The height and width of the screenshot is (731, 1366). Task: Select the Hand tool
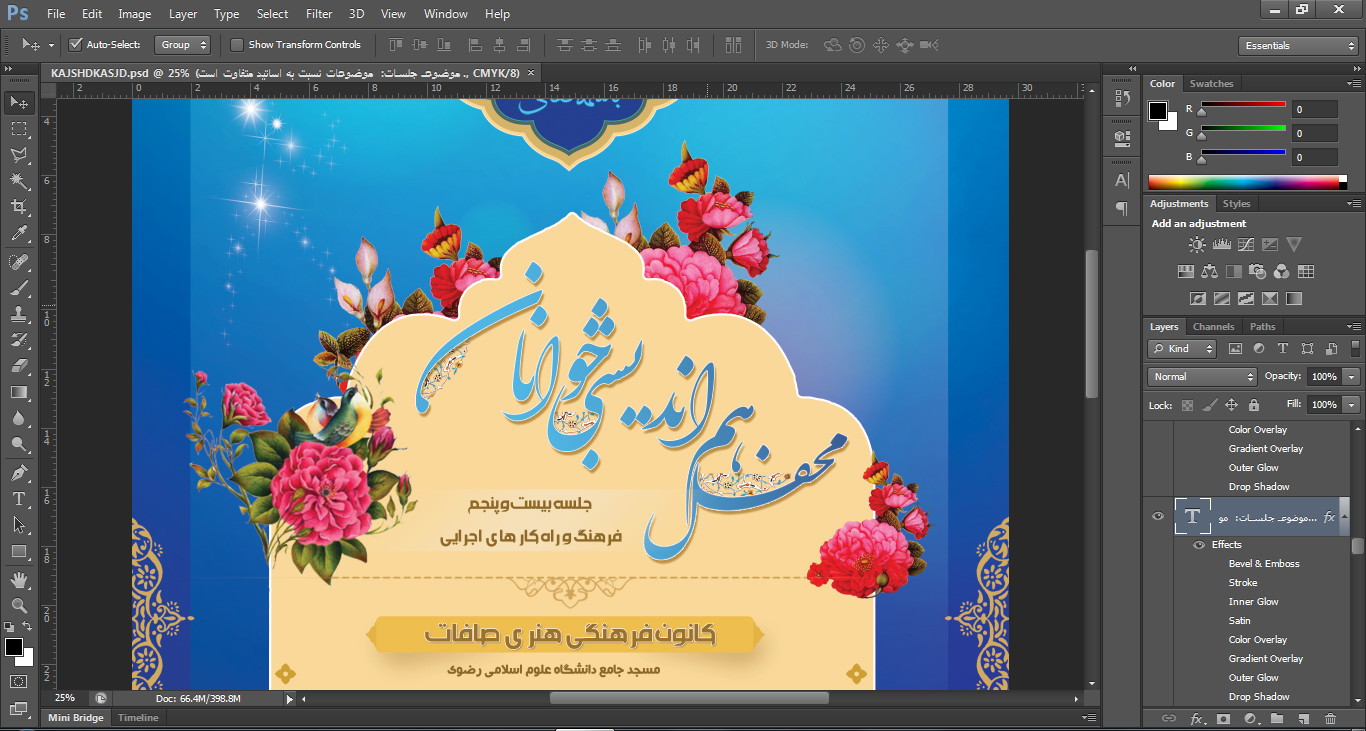(18, 579)
